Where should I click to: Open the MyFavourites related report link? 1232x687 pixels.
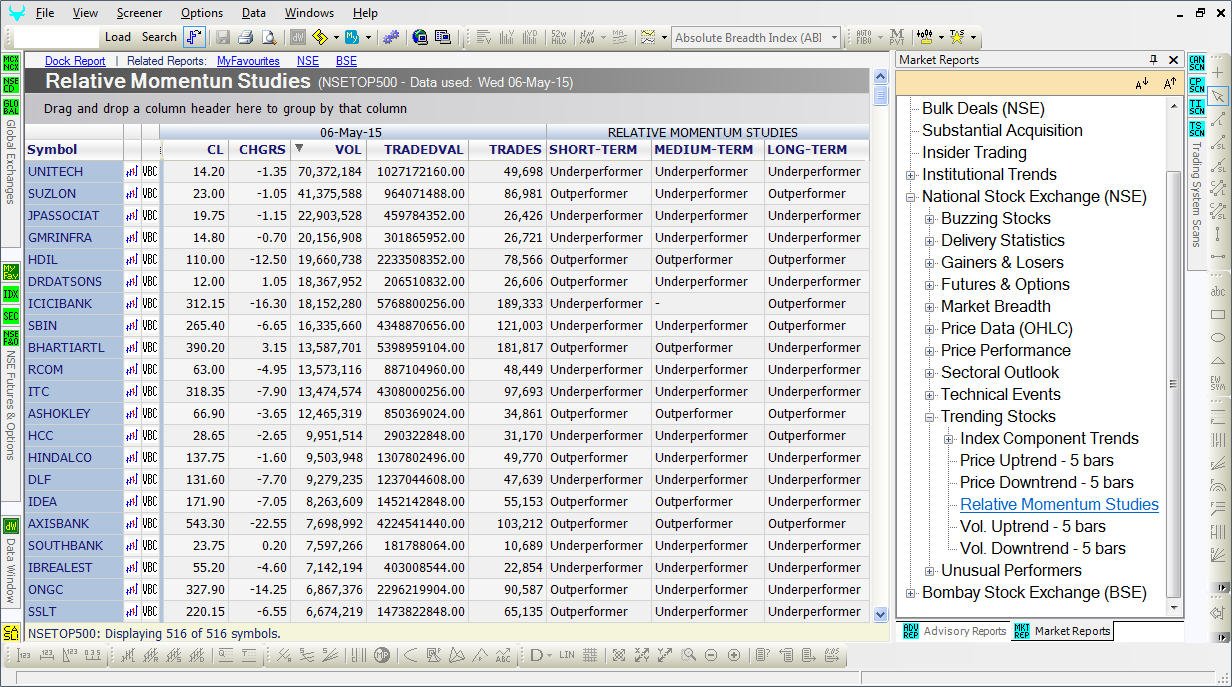(x=248, y=61)
